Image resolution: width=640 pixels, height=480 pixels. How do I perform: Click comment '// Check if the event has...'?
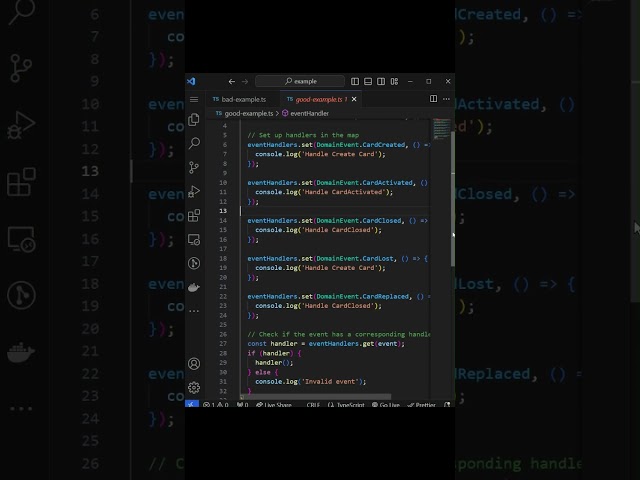click(338, 334)
